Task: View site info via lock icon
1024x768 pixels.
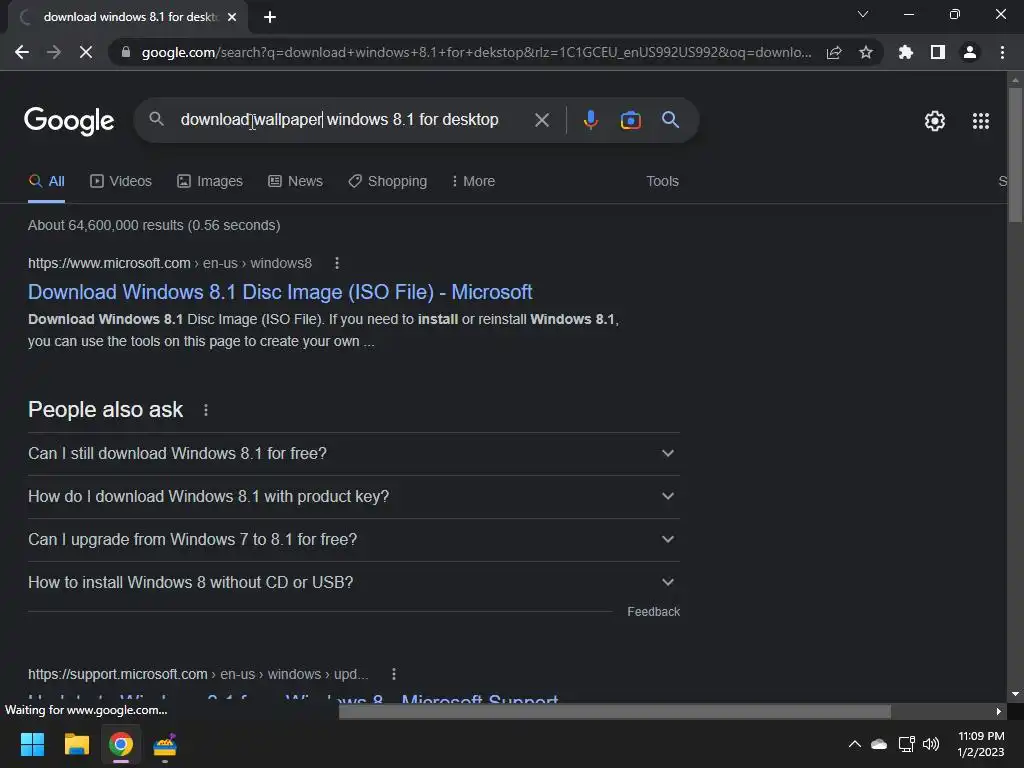Action: pos(126,52)
